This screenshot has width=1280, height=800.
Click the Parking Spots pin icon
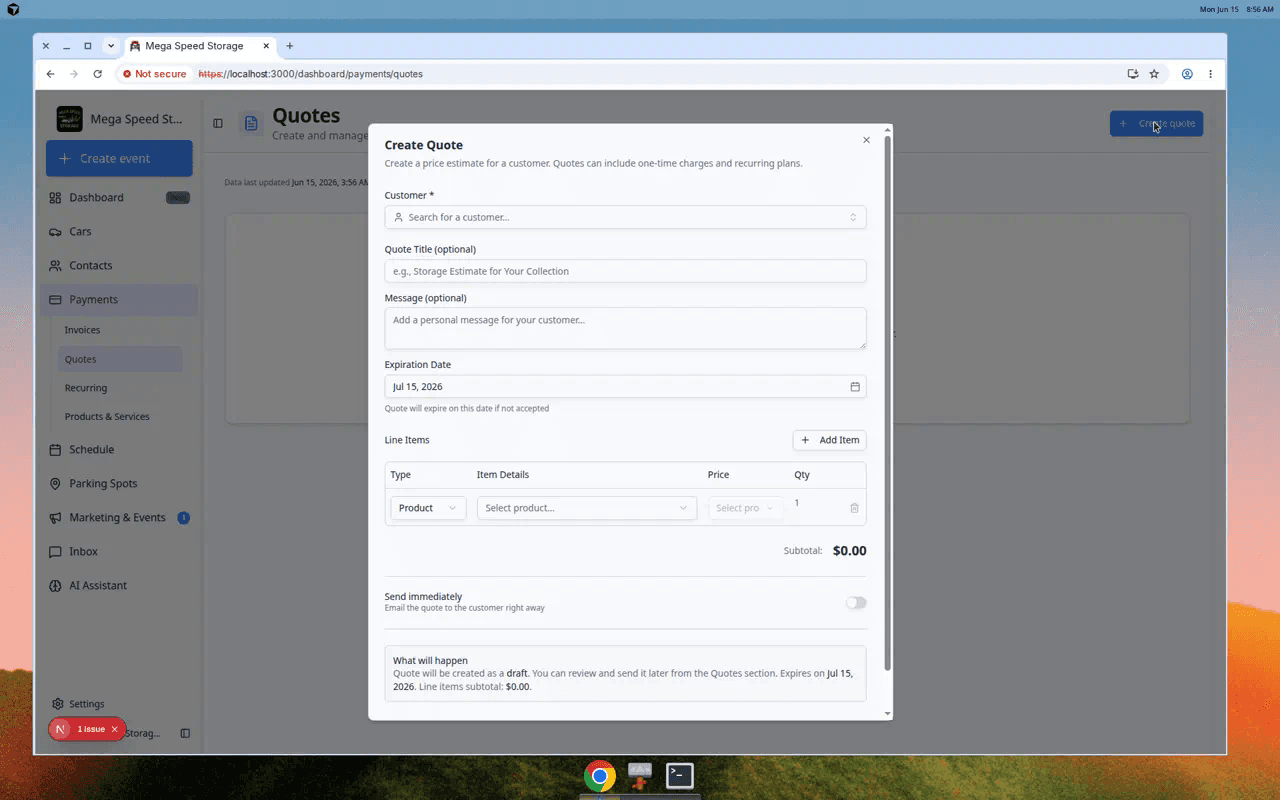(x=55, y=484)
